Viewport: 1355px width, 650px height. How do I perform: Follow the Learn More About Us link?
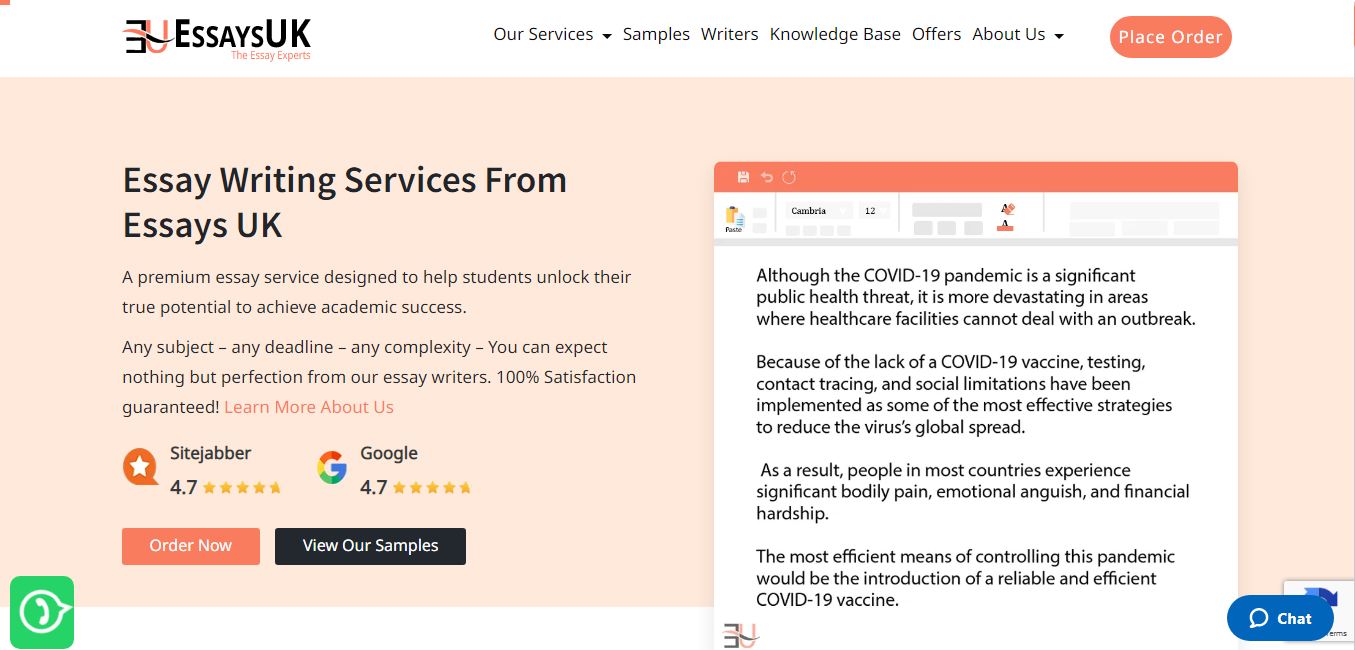309,407
